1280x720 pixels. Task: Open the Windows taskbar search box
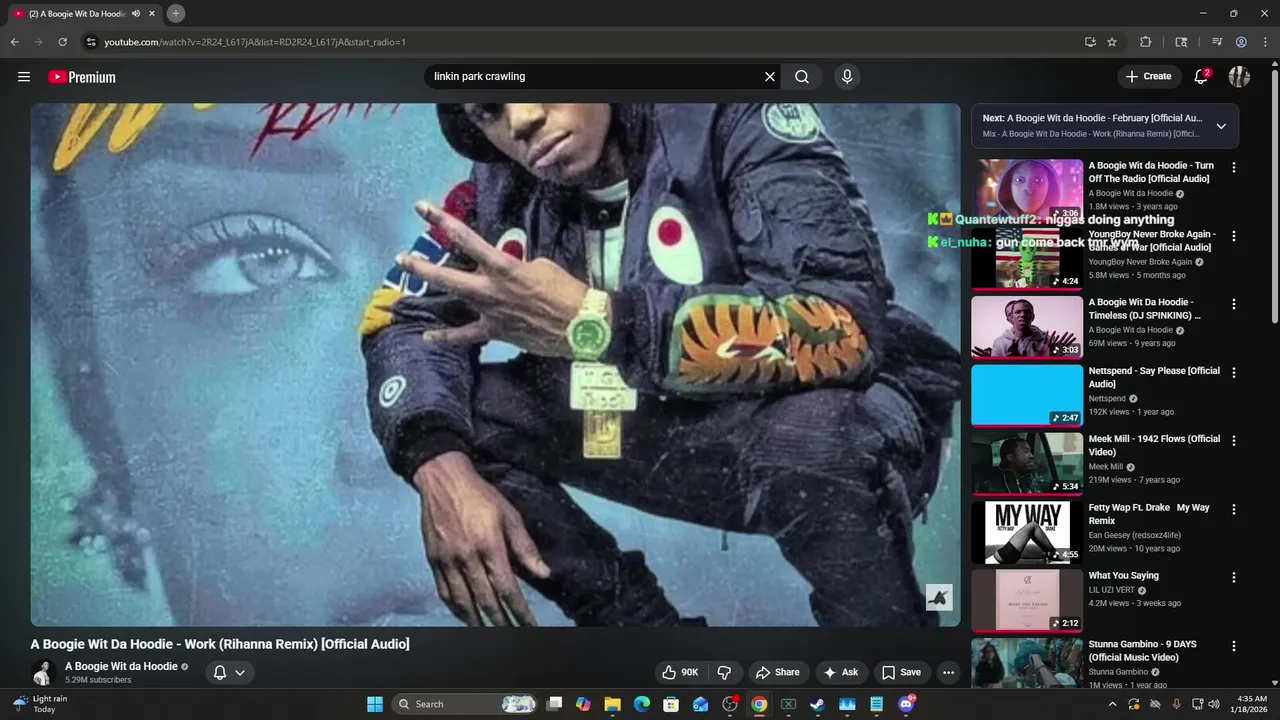pyautogui.click(x=464, y=704)
